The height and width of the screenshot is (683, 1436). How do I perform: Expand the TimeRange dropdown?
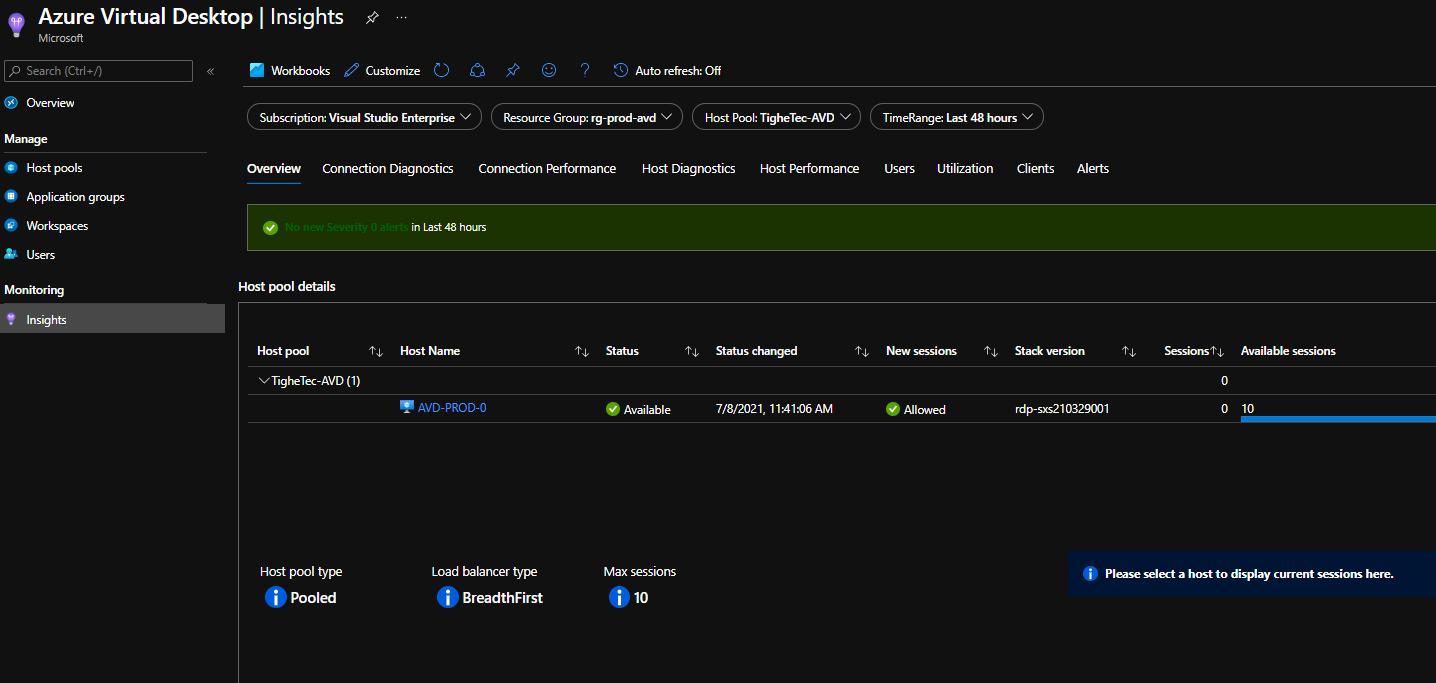pyautogui.click(x=956, y=117)
